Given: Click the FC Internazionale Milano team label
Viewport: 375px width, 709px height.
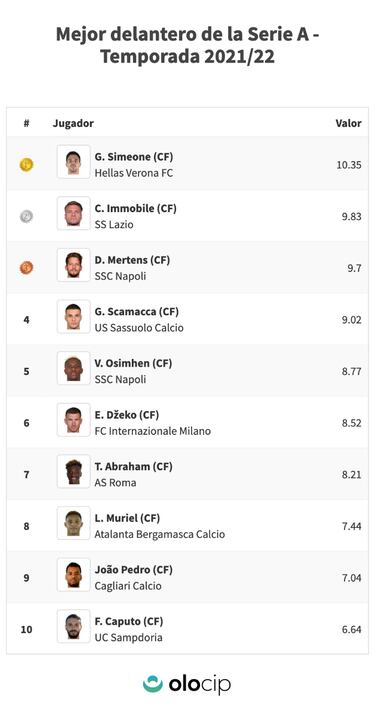Looking at the screenshot, I should click(x=152, y=431).
